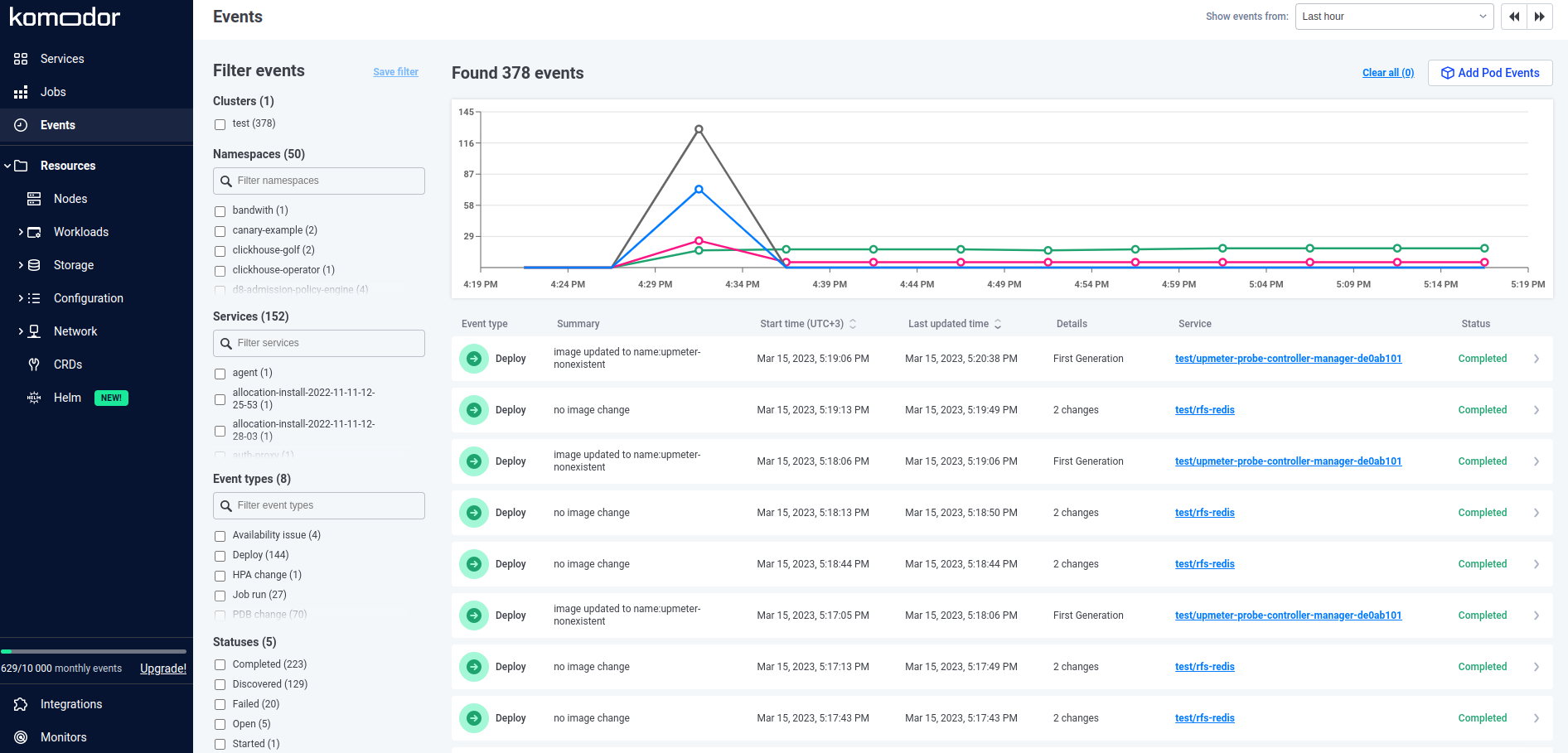Enable the Failed (20) status checkbox
This screenshot has height=753, width=1568.
220,705
